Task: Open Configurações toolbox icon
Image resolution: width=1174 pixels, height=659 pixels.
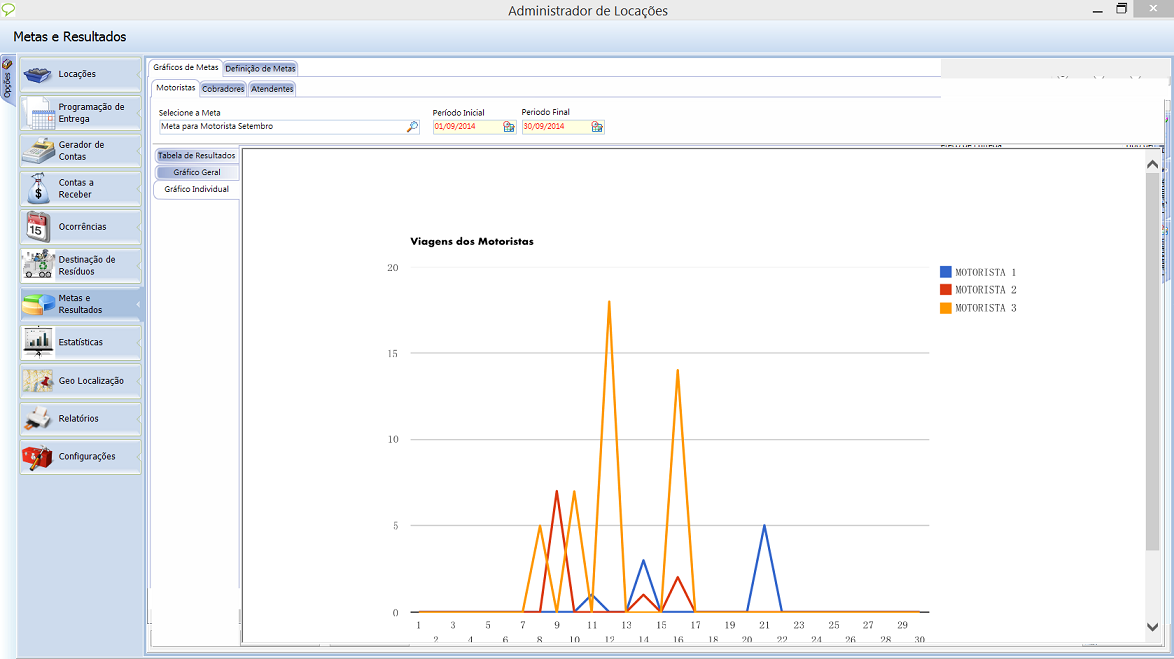Action: 39,457
